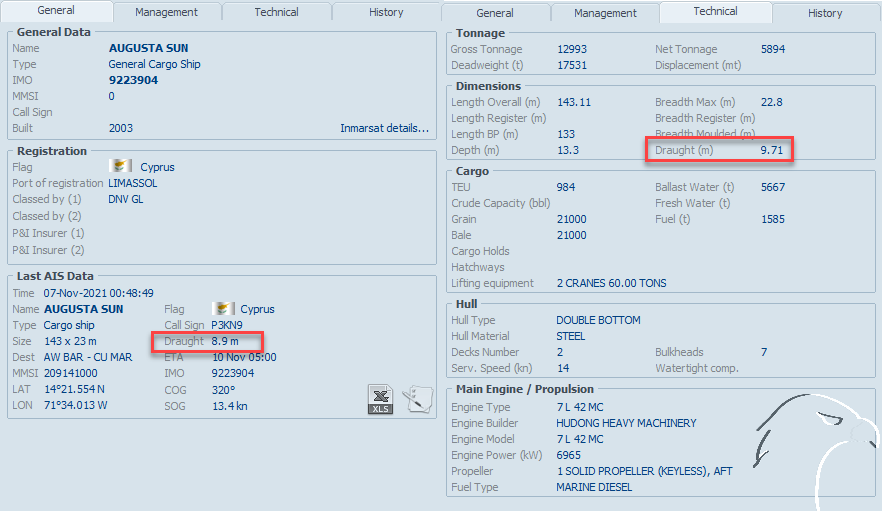This screenshot has height=511, width=882.
Task: Open History tab in right tab strip
Action: 825,13
